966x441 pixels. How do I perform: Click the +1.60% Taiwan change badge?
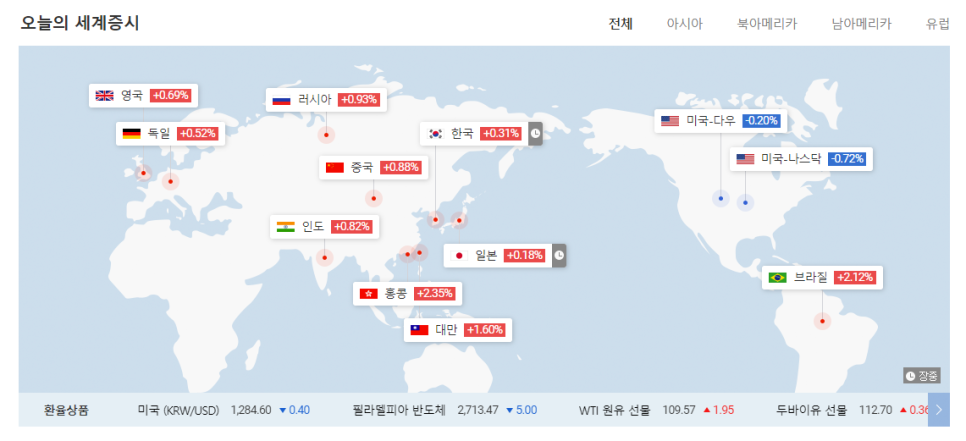pyautogui.click(x=485, y=330)
